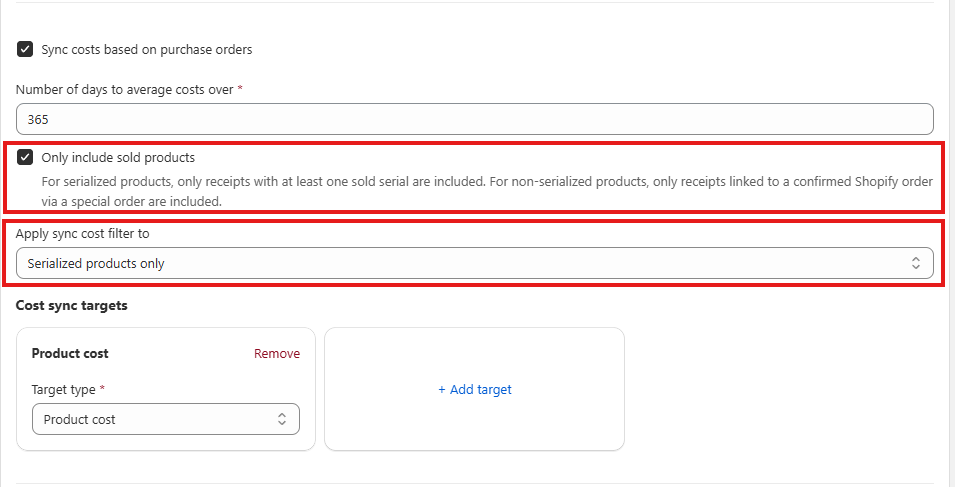This screenshot has width=955, height=487.
Task: Click the chevron arrows icon on the Target type select
Action: 282,419
